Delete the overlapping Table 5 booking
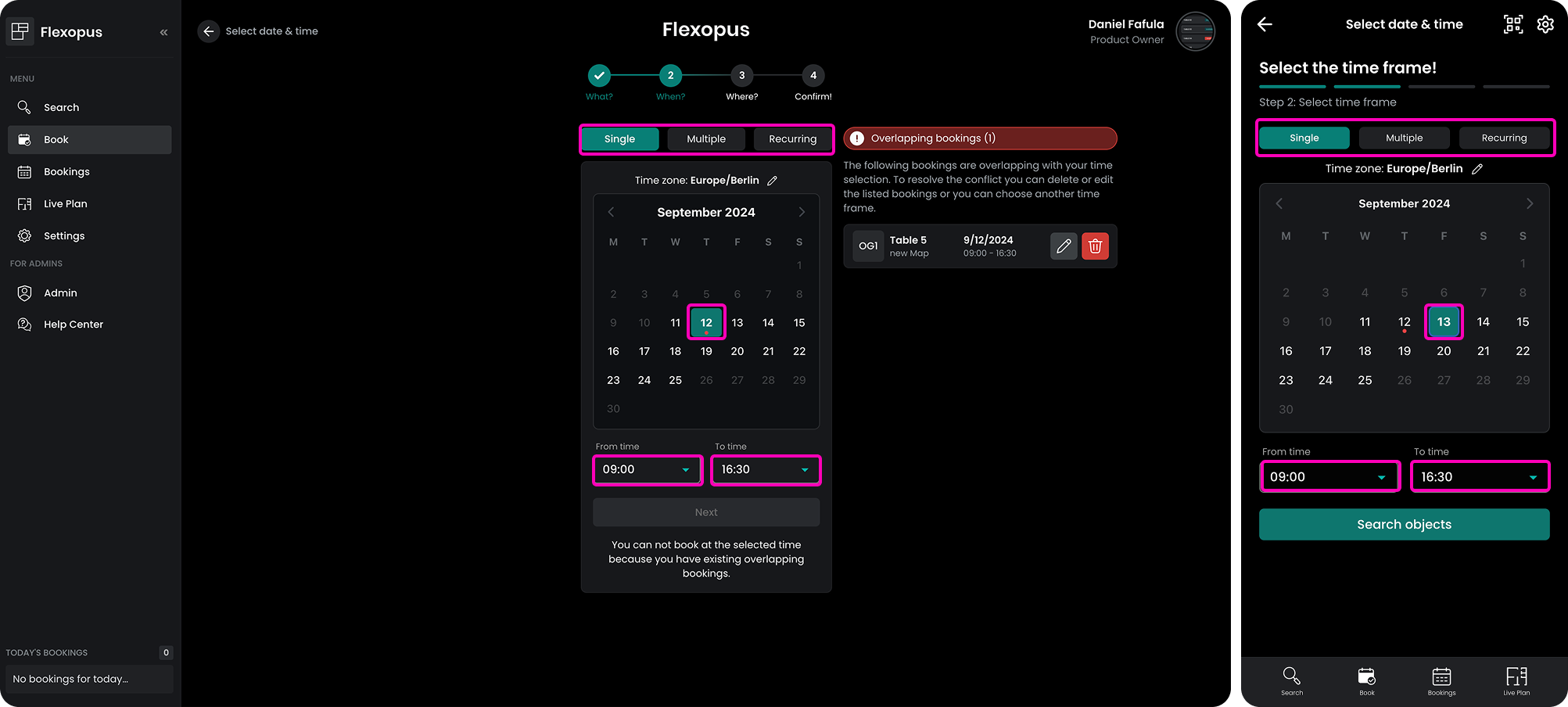 (x=1095, y=246)
